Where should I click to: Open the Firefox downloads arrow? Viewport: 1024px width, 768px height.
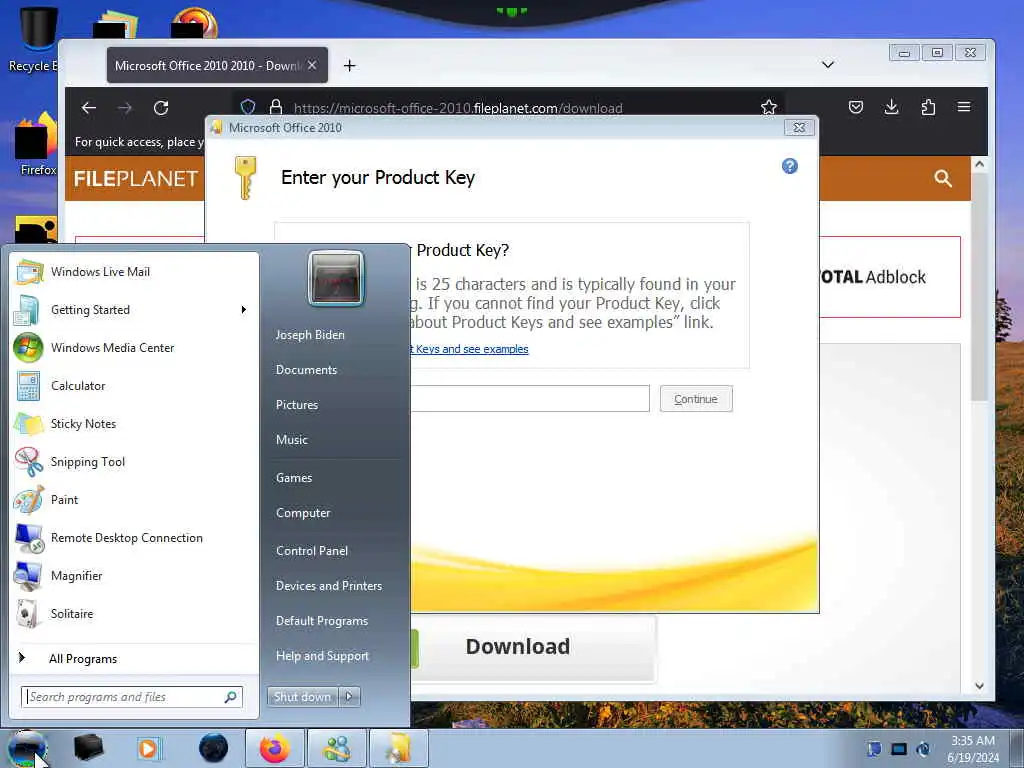pos(891,107)
